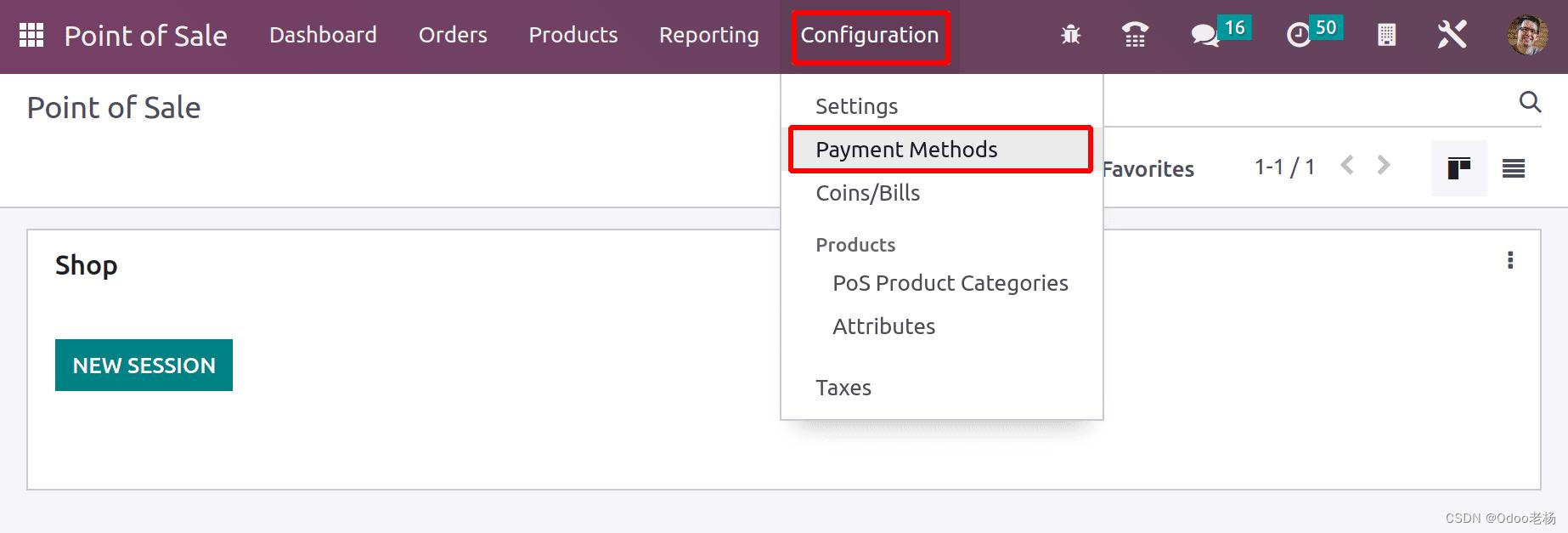Screen dimensions: 1568x533
Task: Open the VoIP phone icon
Action: (x=1135, y=35)
